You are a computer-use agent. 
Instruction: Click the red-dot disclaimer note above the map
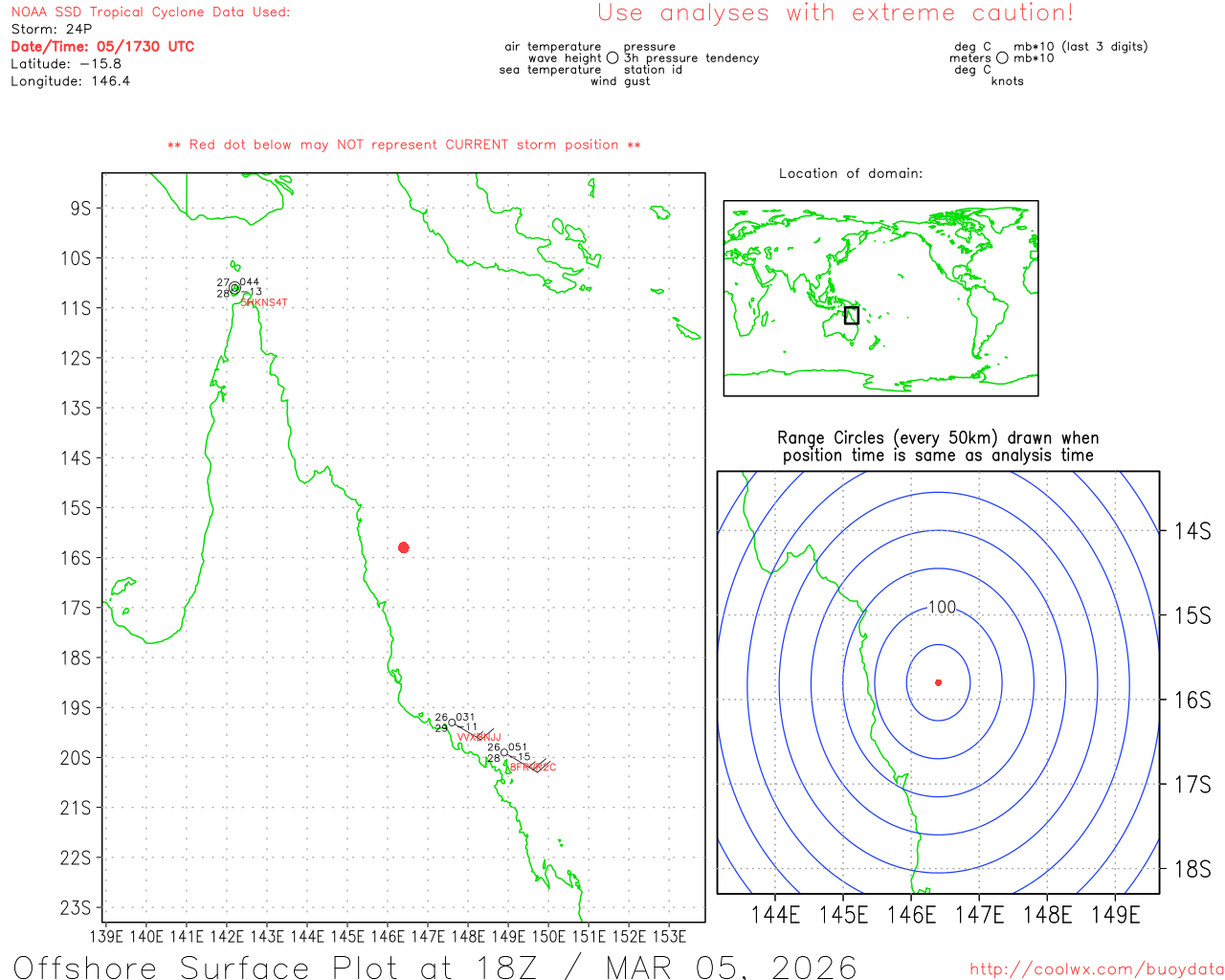(404, 145)
